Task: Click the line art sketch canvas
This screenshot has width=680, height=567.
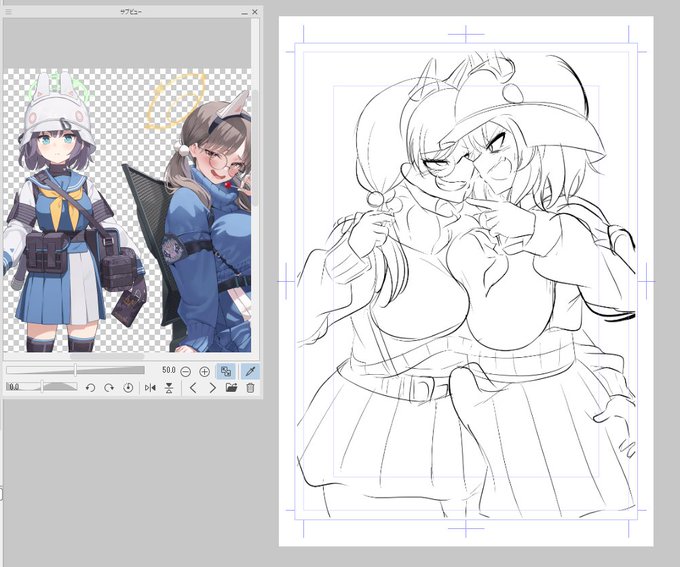Action: (466, 281)
